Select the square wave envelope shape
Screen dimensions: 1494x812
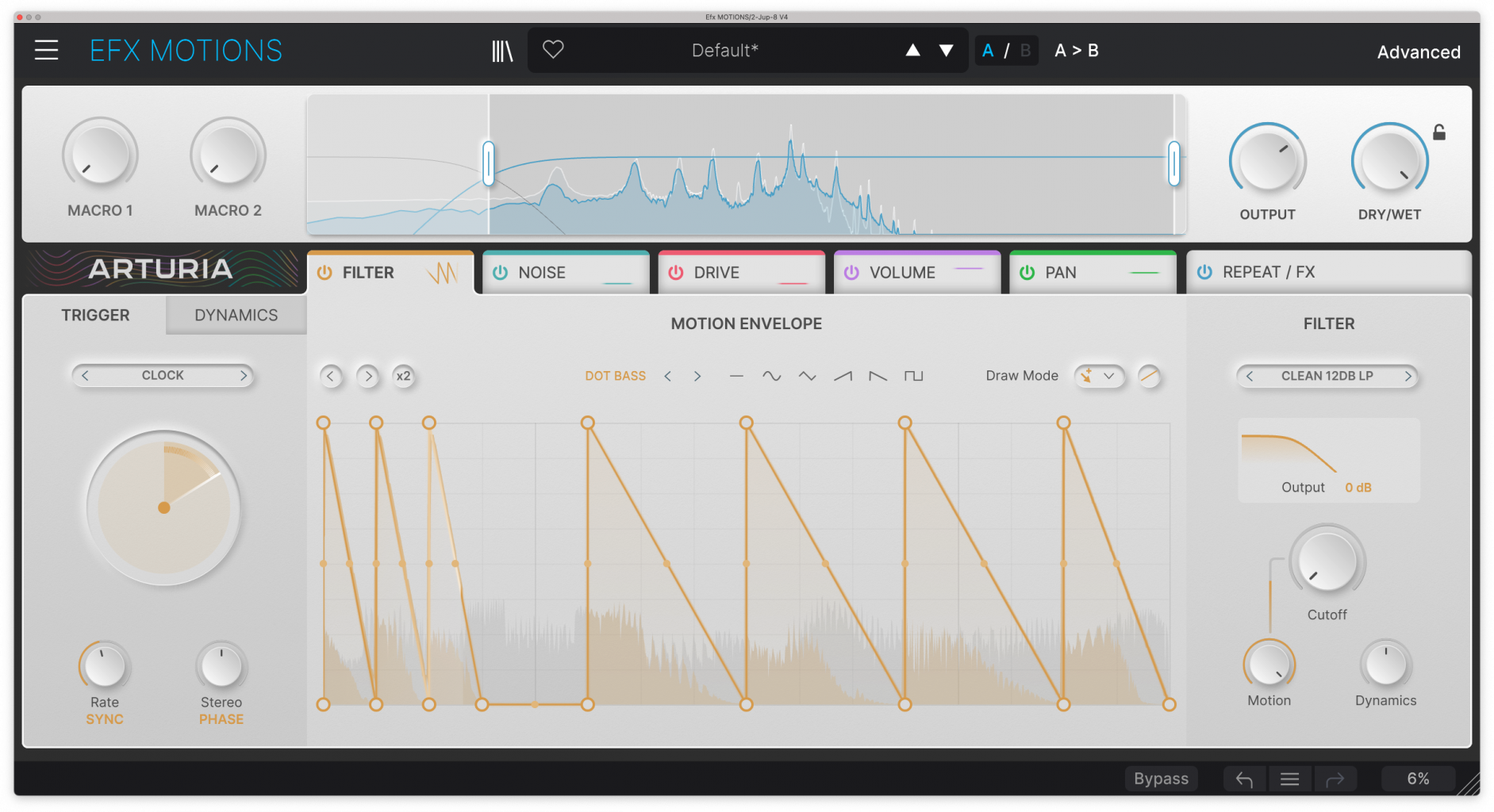click(913, 376)
